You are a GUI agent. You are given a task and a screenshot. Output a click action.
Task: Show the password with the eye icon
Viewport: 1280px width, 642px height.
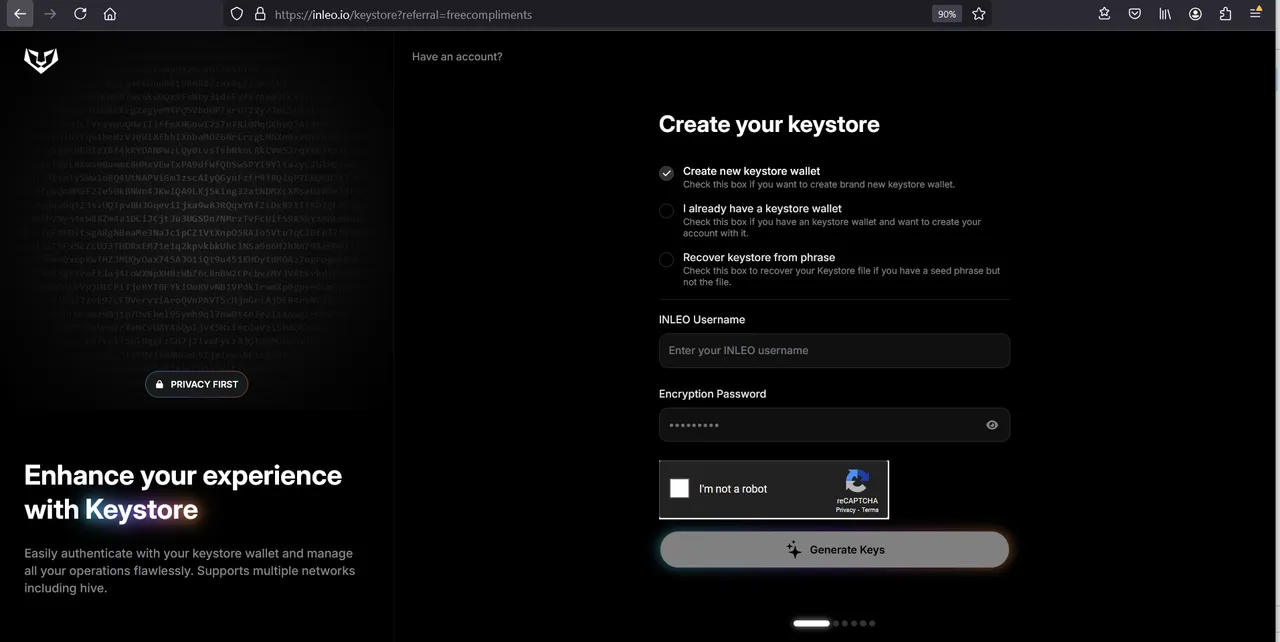coord(992,425)
